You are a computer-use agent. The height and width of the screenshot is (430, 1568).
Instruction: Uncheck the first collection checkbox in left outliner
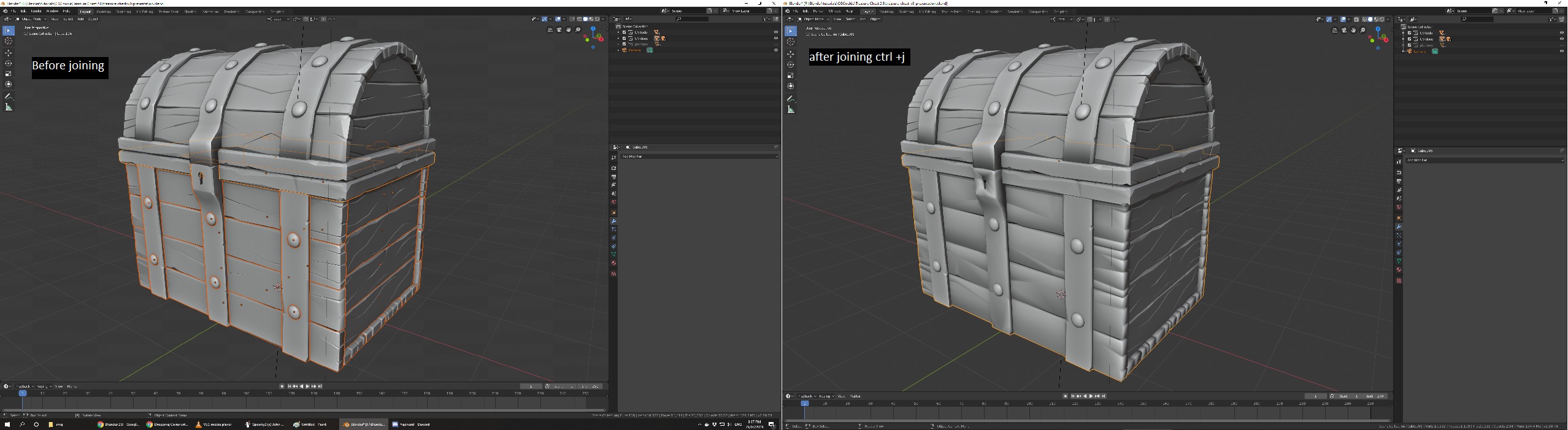tap(625, 32)
